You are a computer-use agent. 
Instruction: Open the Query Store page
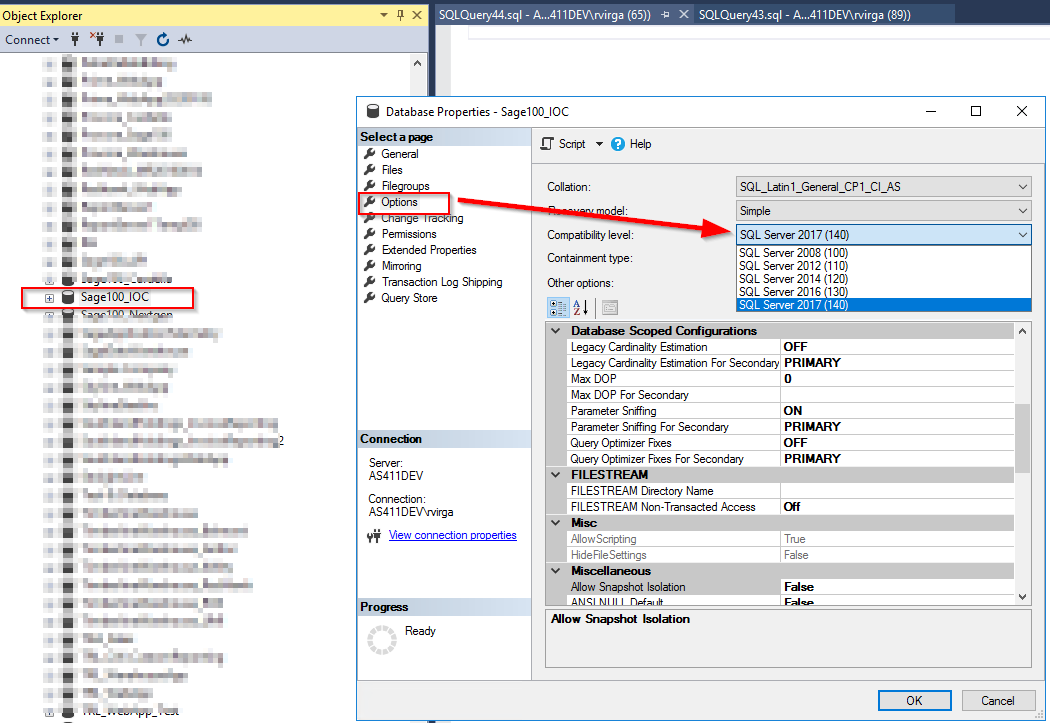pyautogui.click(x=408, y=298)
